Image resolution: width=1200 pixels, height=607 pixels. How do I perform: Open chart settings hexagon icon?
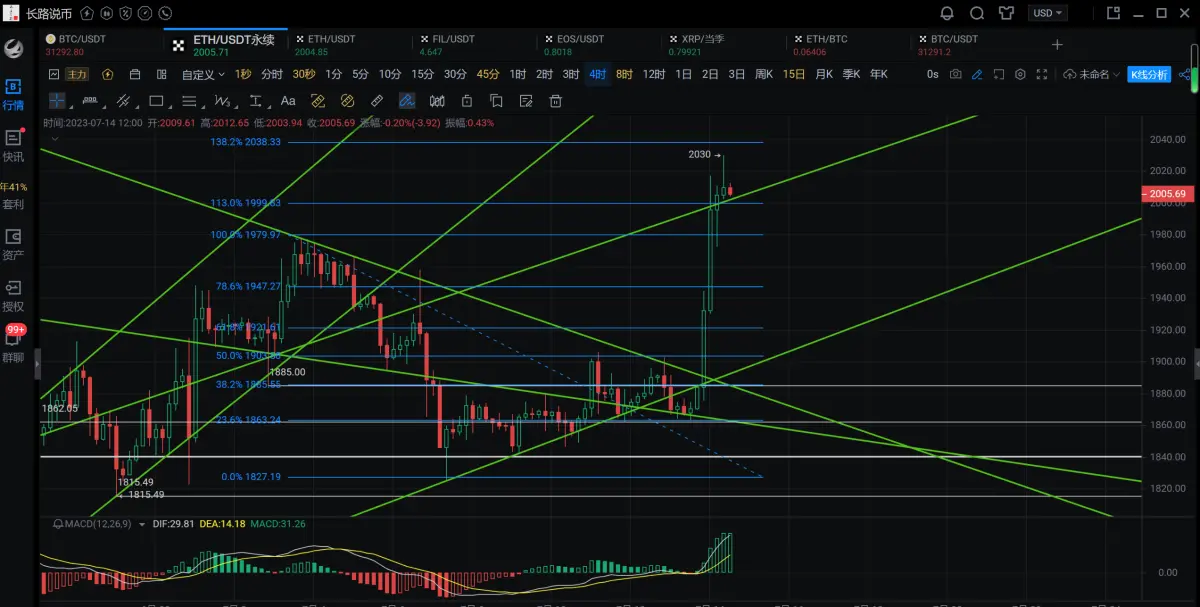coord(1020,75)
